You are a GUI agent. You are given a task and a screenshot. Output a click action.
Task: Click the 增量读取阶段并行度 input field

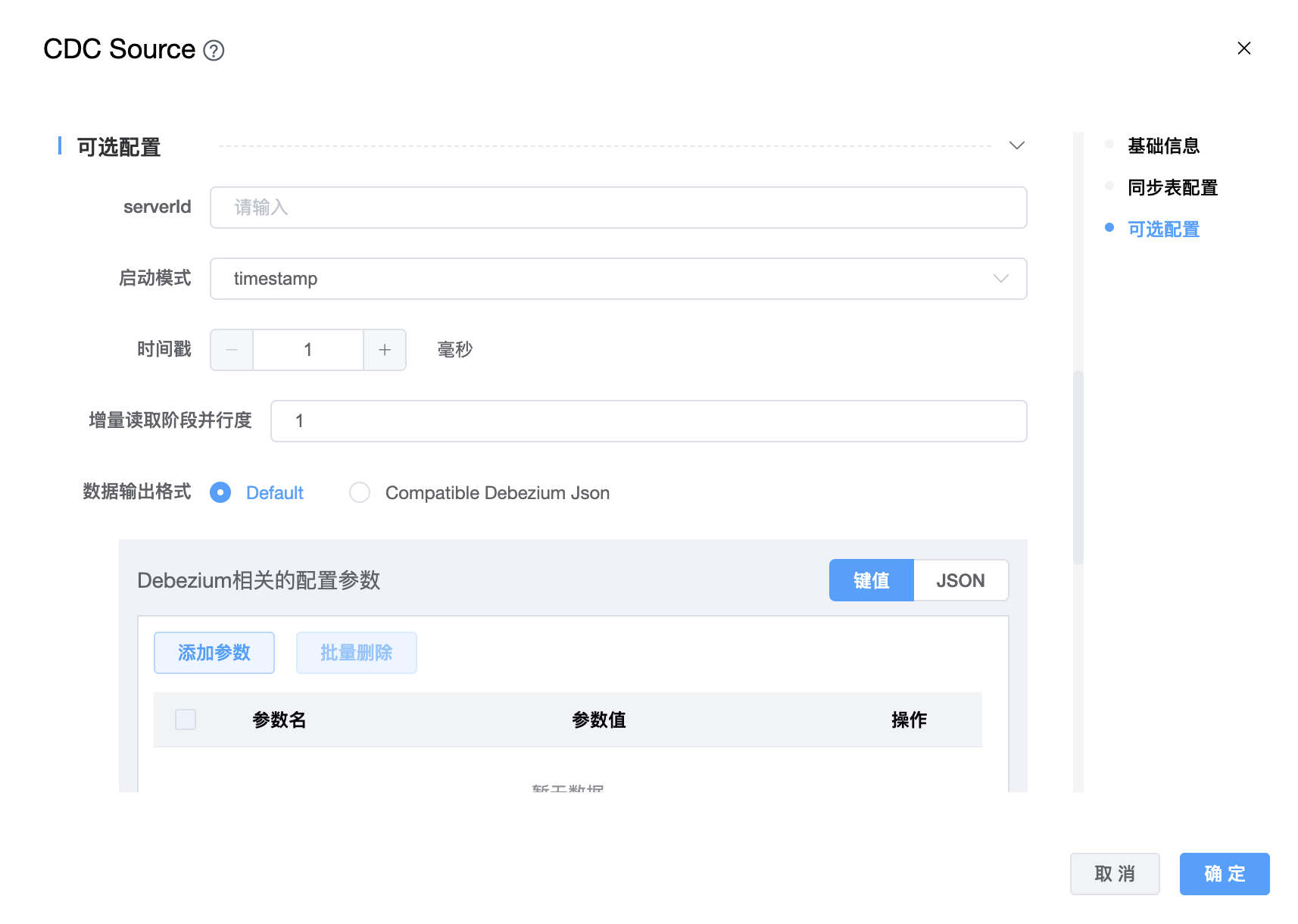coord(648,421)
